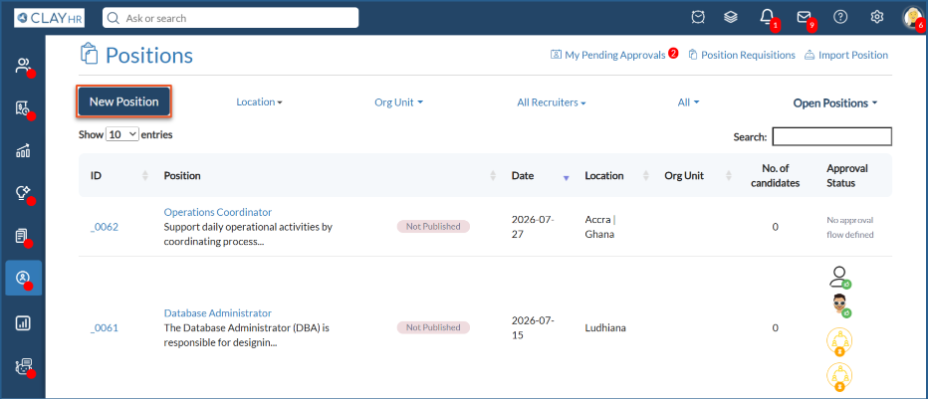Sort by the Org Unit column arrows

pyautogui.click(x=729, y=176)
